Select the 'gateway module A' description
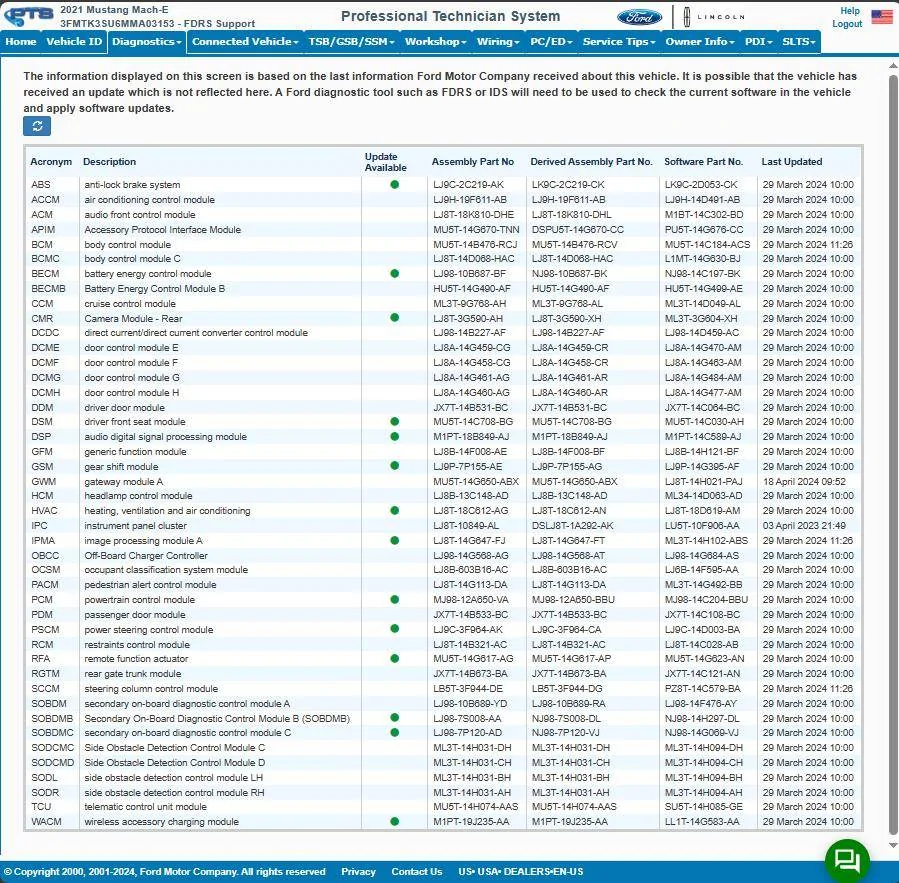Viewport: 899px width, 883px height. 124,482
